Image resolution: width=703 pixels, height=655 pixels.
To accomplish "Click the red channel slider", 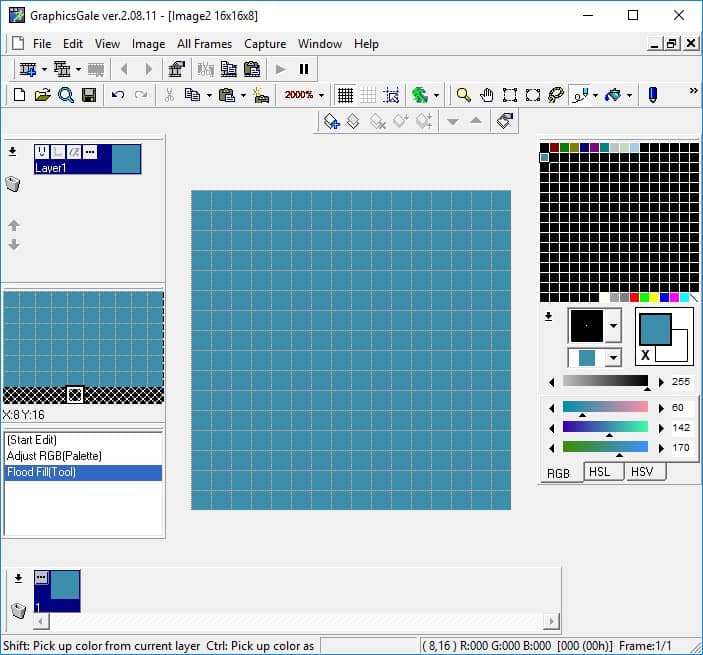I will point(605,407).
